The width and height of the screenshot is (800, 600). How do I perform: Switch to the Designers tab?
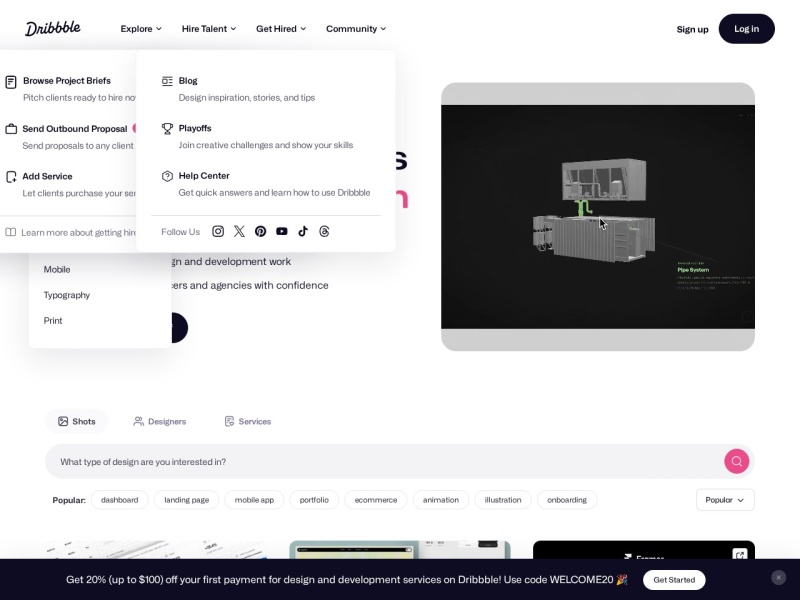160,421
